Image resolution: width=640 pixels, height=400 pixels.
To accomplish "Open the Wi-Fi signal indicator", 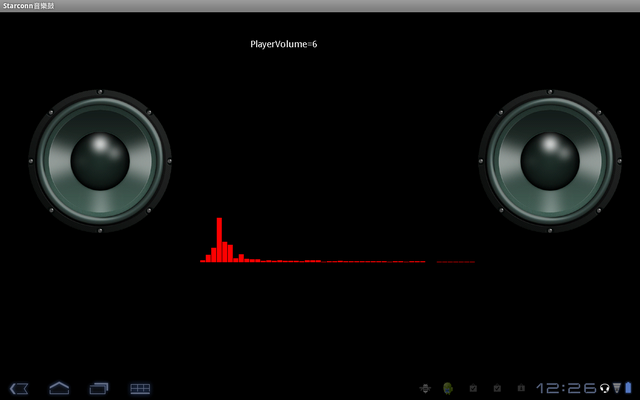I will click(x=617, y=388).
